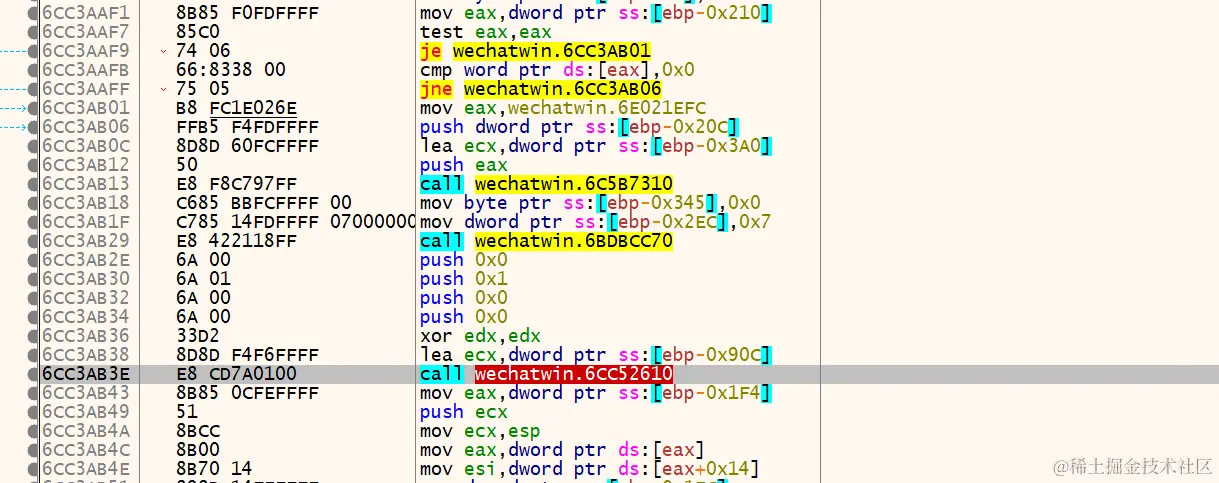Click the 'push eax' instruction
The height and width of the screenshot is (483, 1219).
pos(464,165)
